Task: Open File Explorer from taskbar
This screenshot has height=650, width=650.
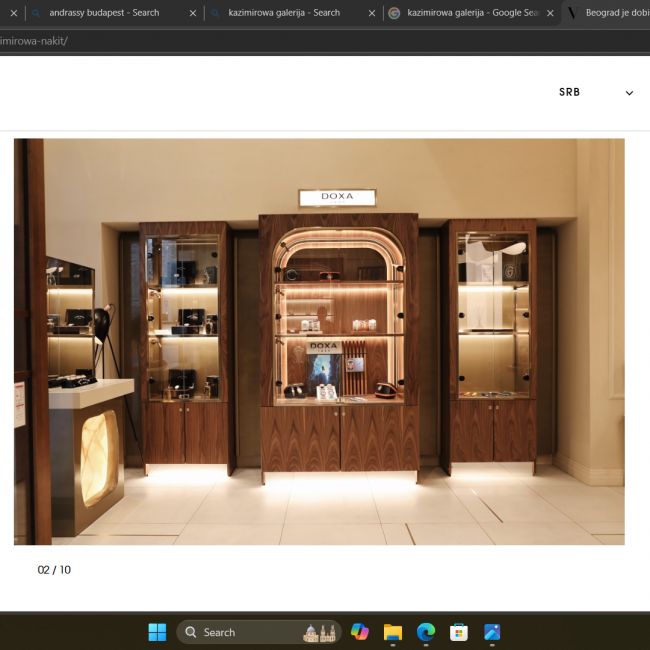Action: (393, 632)
